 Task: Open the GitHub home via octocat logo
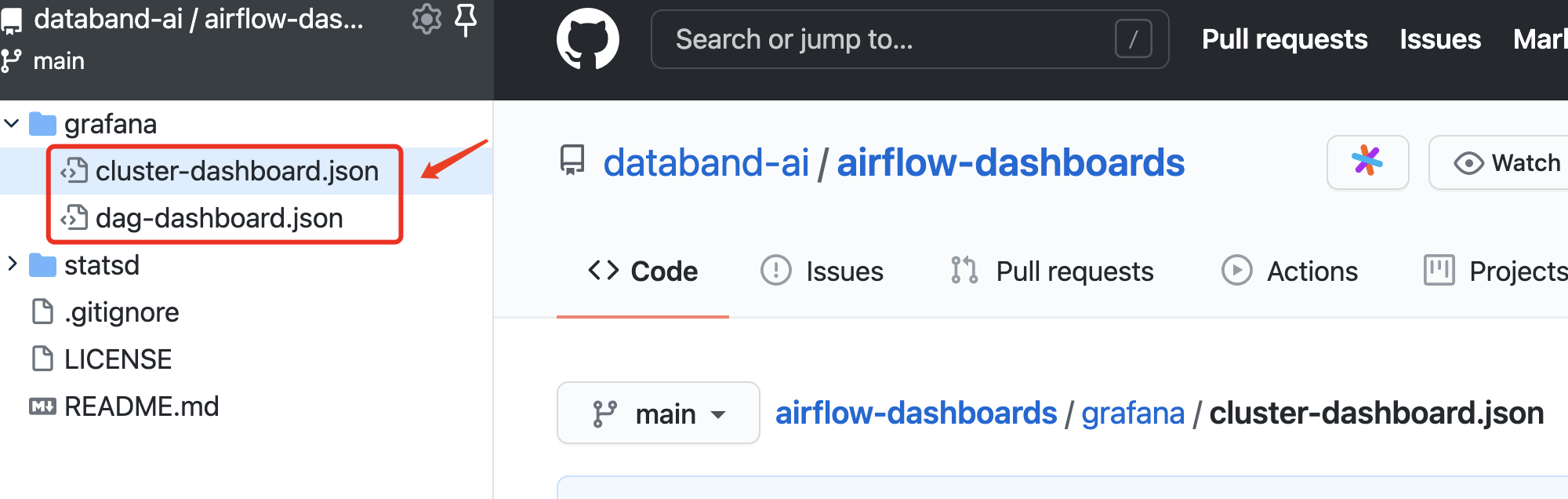click(589, 38)
